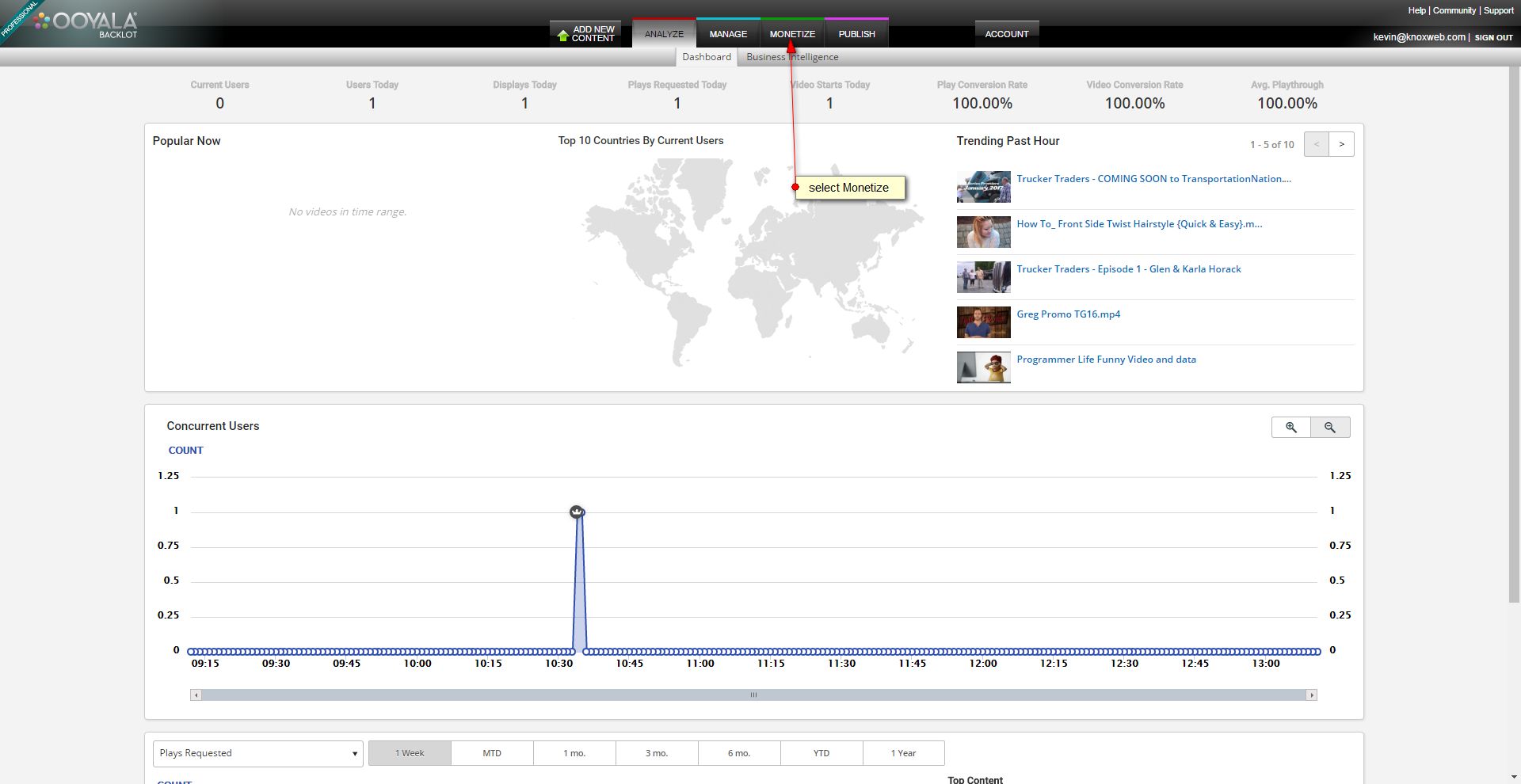Click the '1 - 5 of 10' pagination text

[1272, 145]
